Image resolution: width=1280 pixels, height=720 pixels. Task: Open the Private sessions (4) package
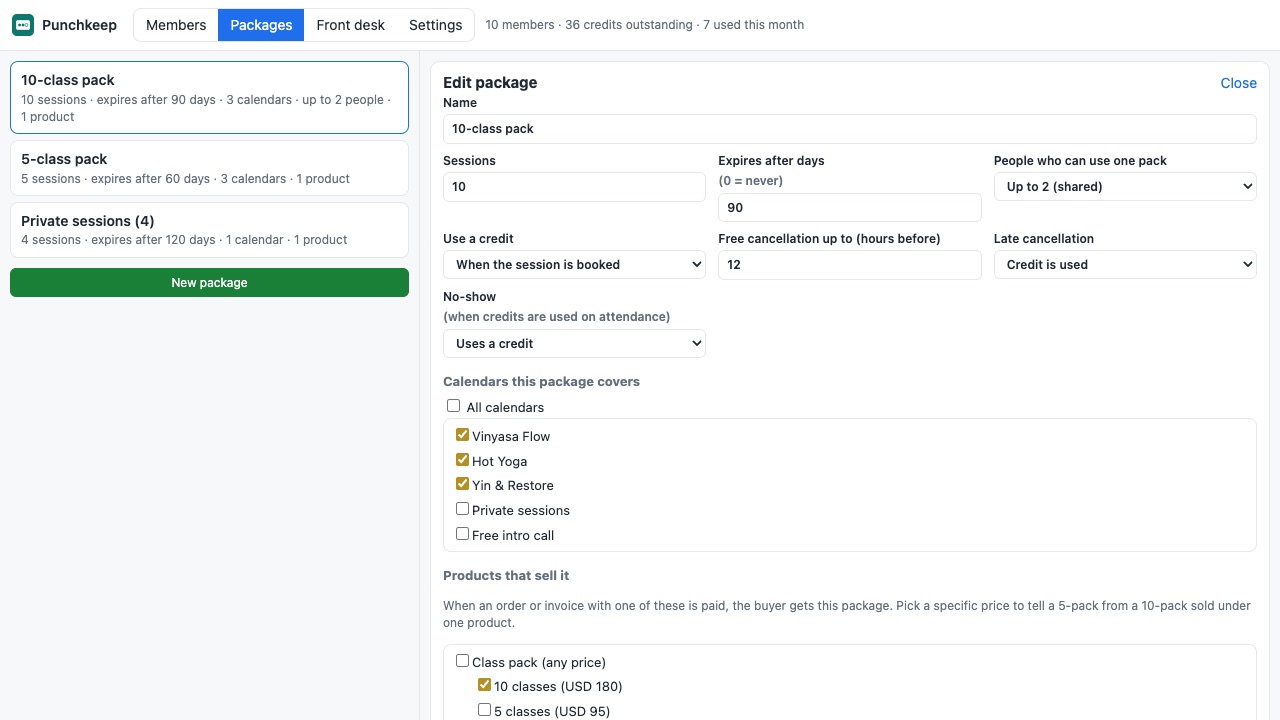coord(209,230)
